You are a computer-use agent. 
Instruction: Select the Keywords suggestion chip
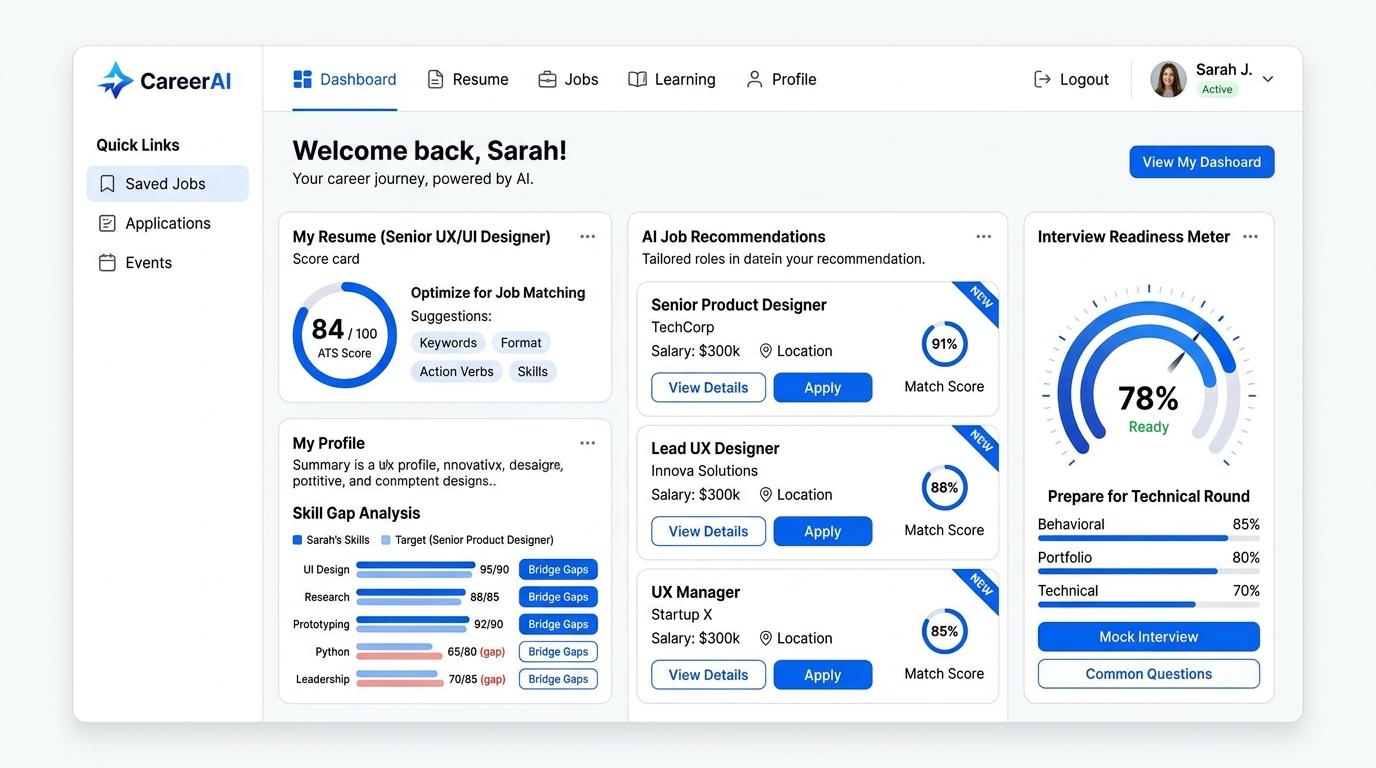coord(448,343)
